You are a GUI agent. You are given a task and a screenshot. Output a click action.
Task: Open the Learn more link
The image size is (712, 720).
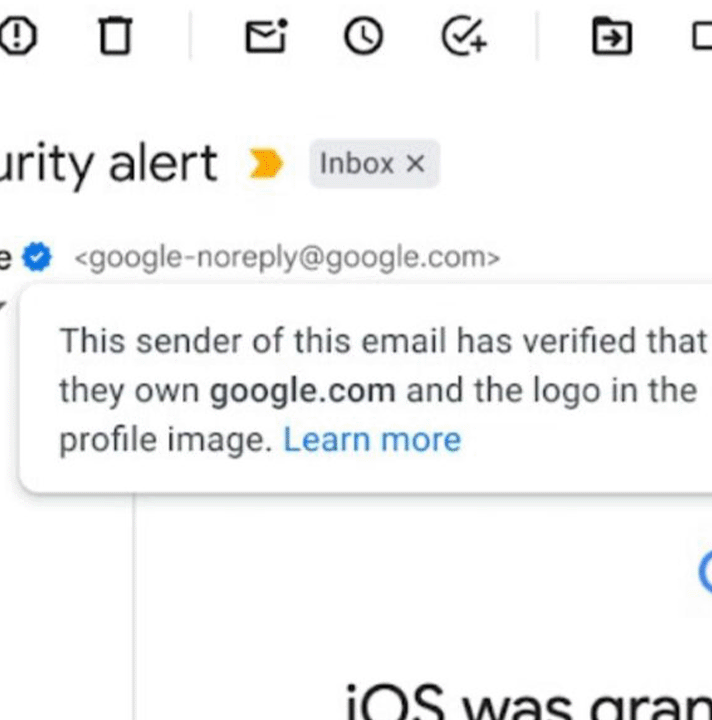[372, 439]
